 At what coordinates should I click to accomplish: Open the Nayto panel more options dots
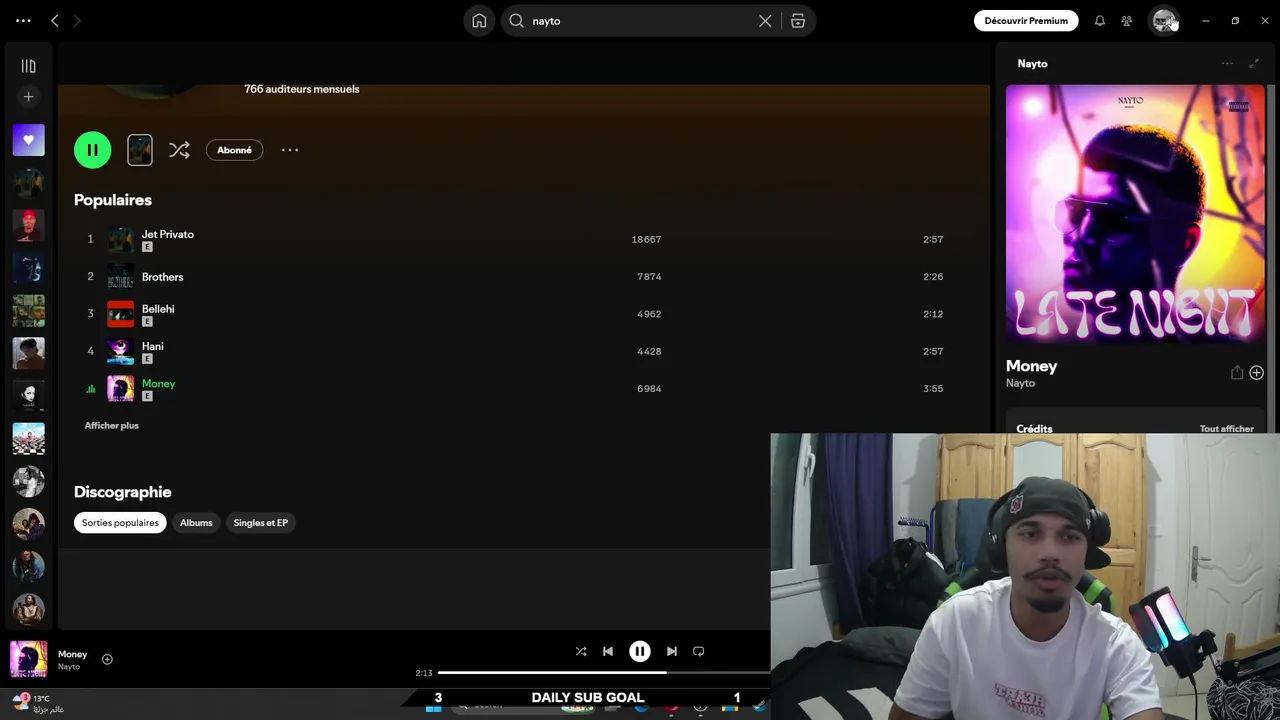pyautogui.click(x=1227, y=63)
